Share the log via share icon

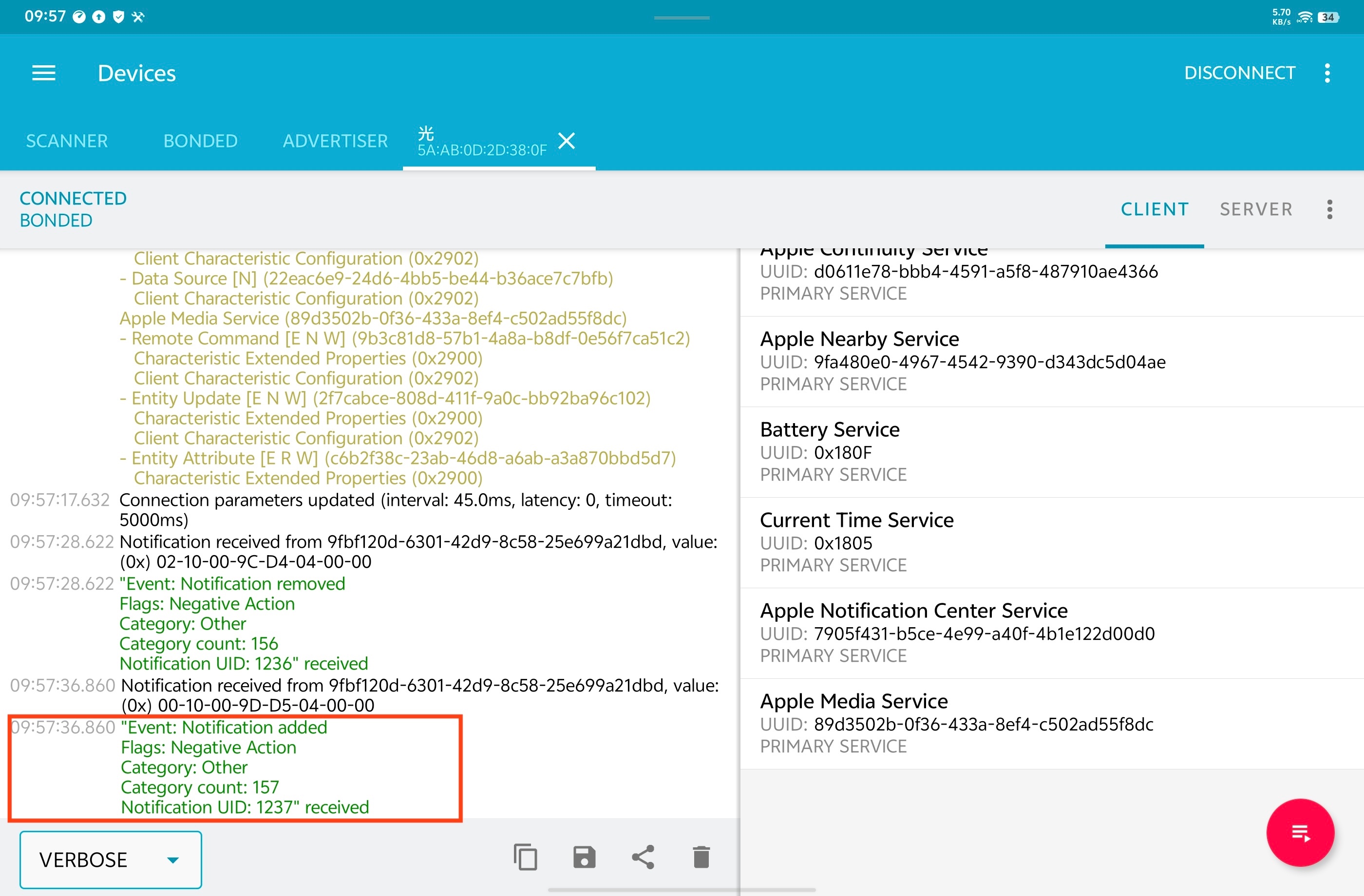tap(643, 858)
